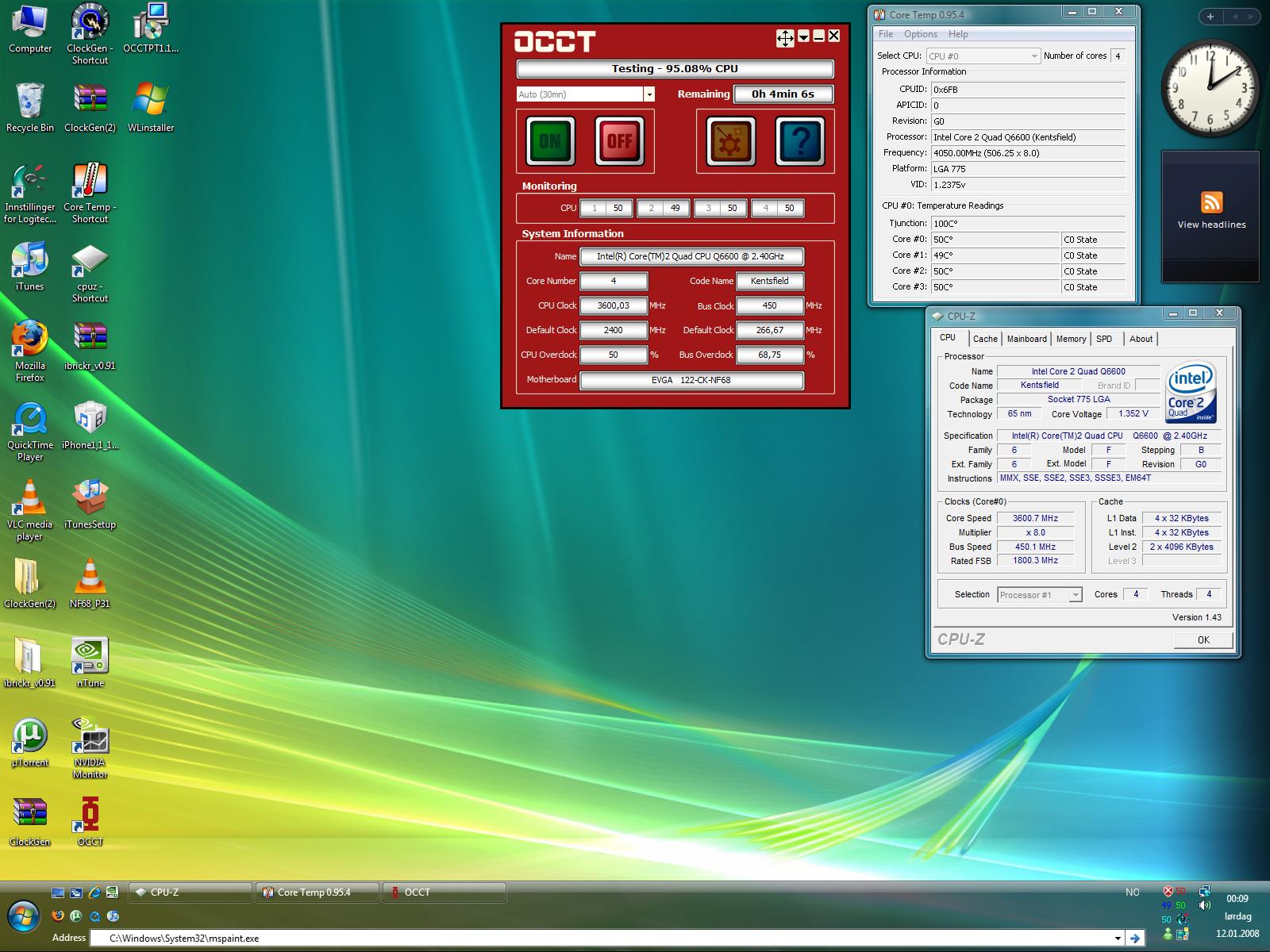Select the iTunesSetup desktop icon
The width and height of the screenshot is (1270, 952).
click(90, 504)
